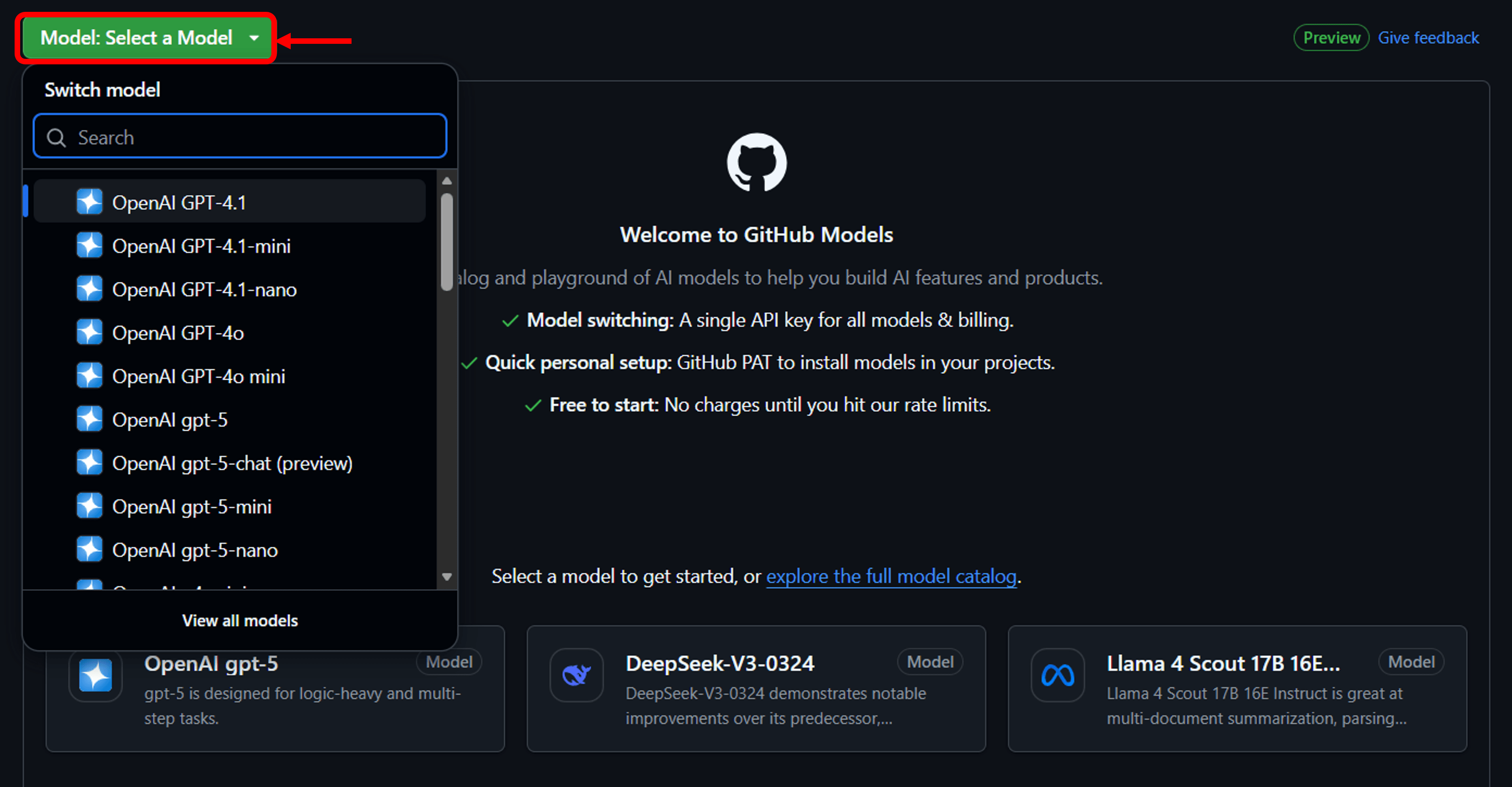Open the Give feedback link

pos(1427,38)
